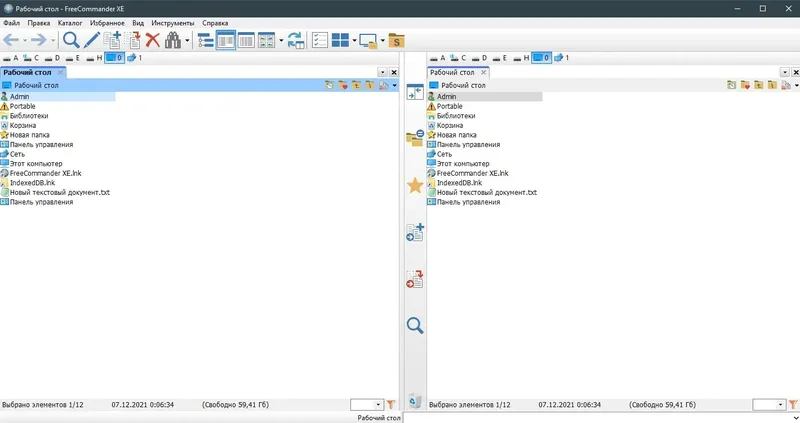This screenshot has width=800, height=423.
Task: Click the copy icon in middle splitter bar
Action: coord(415,232)
